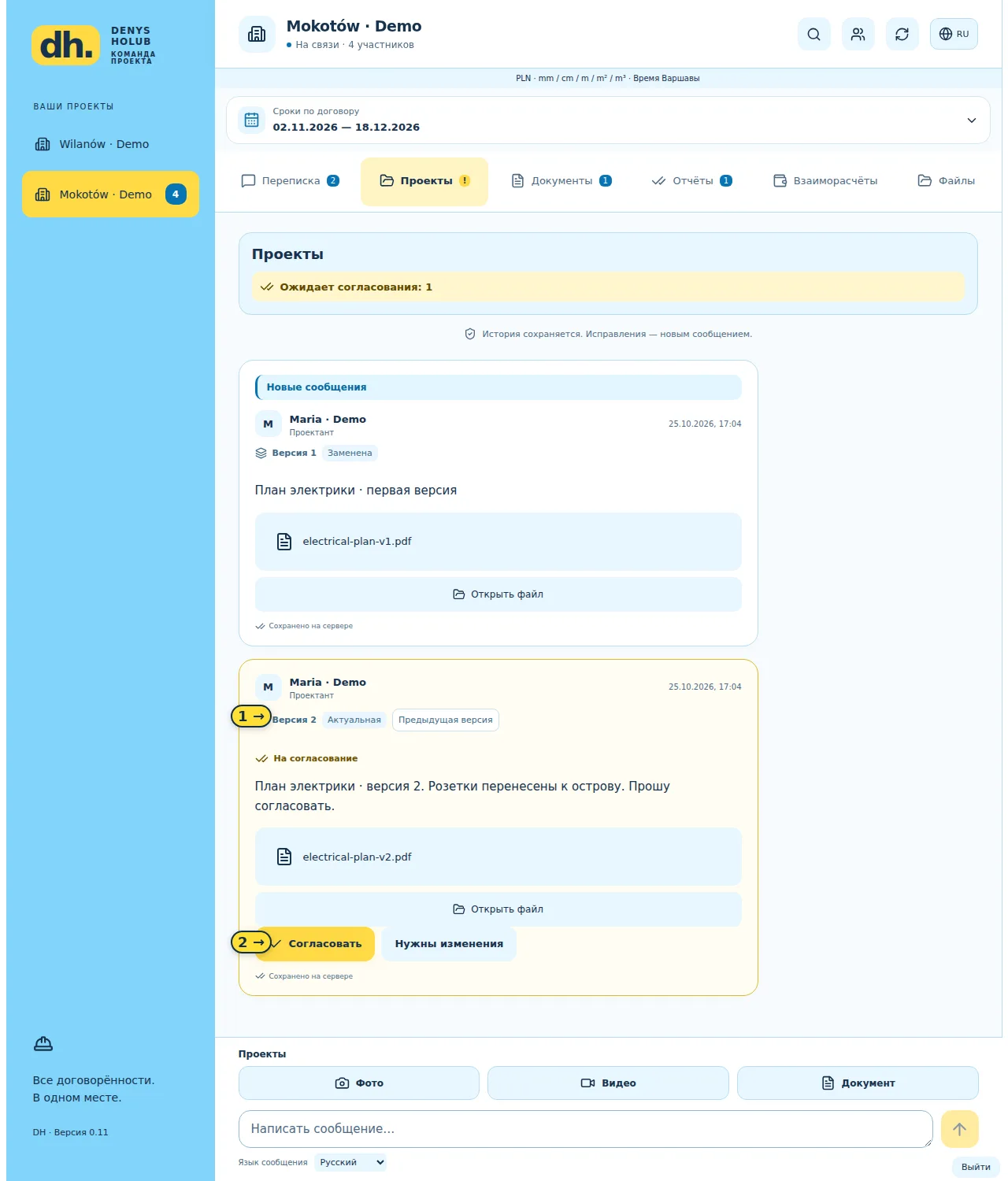This screenshot has height=1181, width=1008.
Task: Open file under electrical-plan-v2.pdf
Action: coord(498,909)
